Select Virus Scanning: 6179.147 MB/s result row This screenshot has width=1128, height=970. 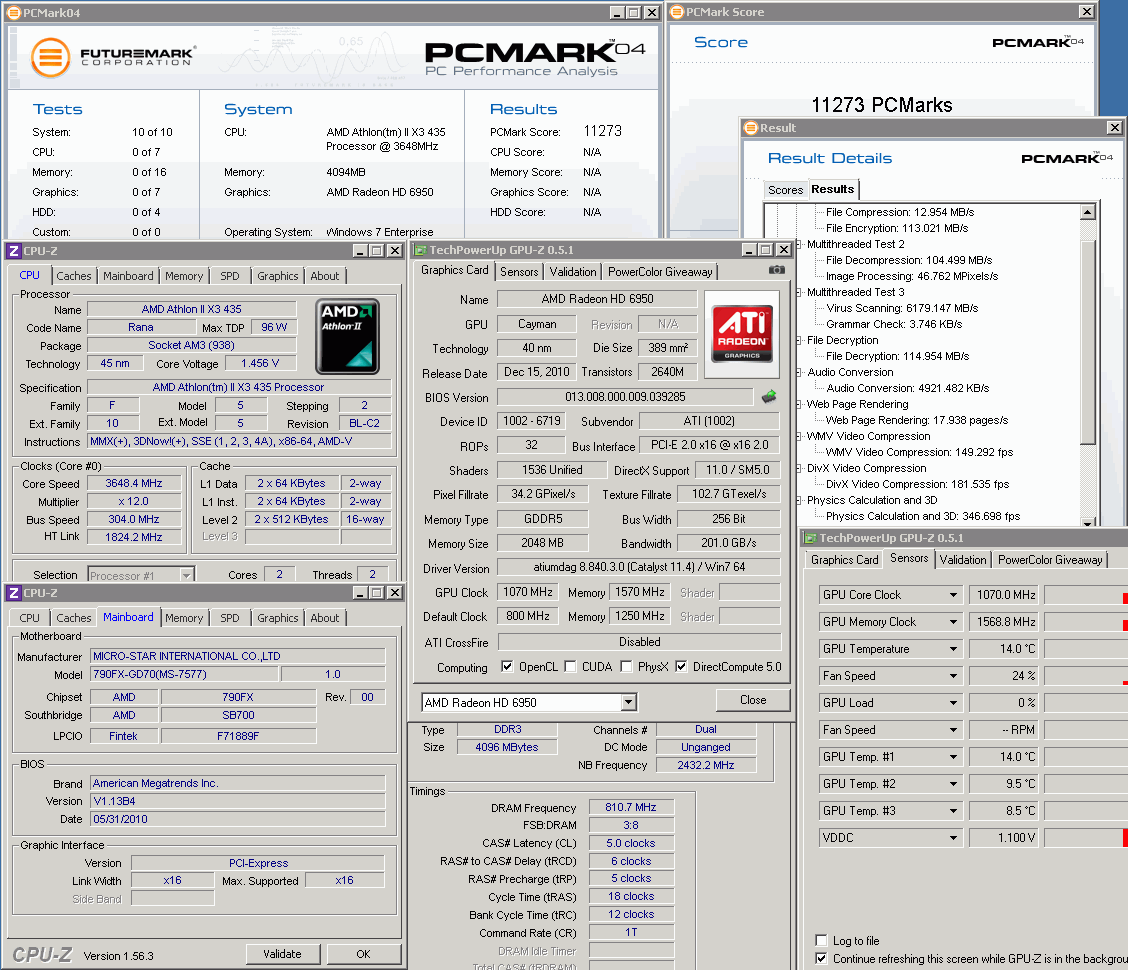click(x=902, y=308)
